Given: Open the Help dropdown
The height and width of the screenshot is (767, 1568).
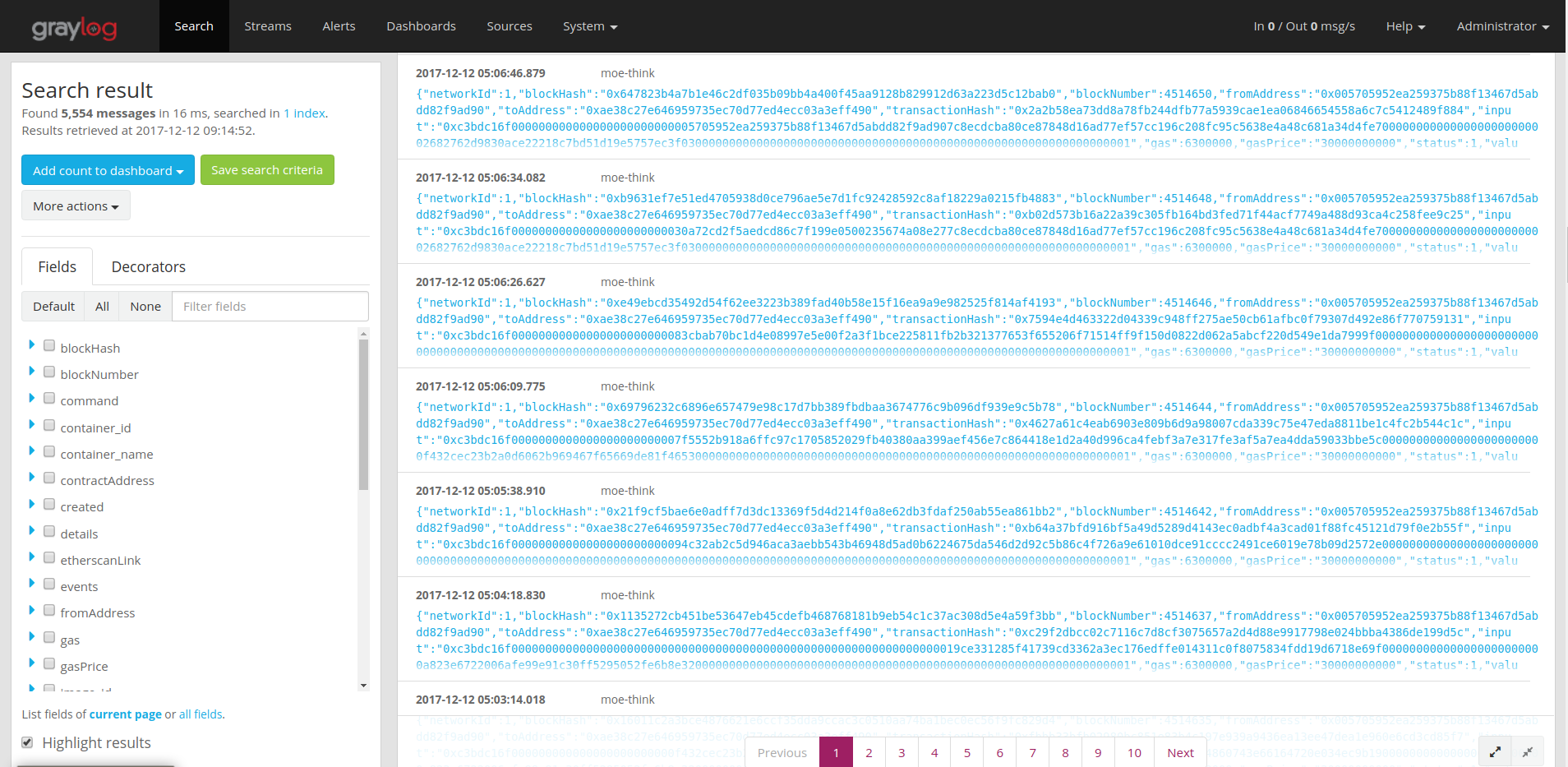Looking at the screenshot, I should [x=1405, y=26].
